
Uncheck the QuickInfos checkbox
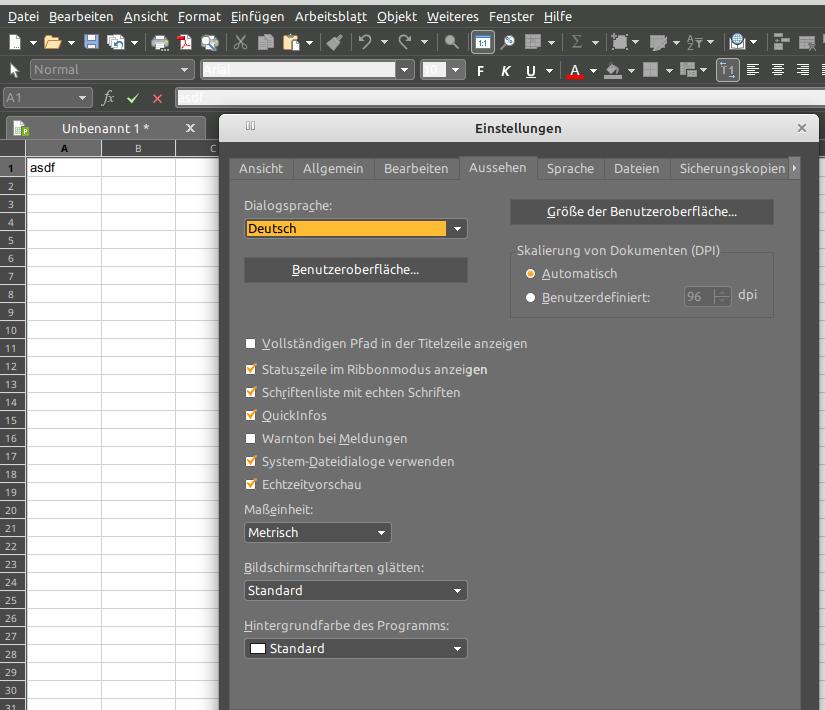(x=251, y=416)
